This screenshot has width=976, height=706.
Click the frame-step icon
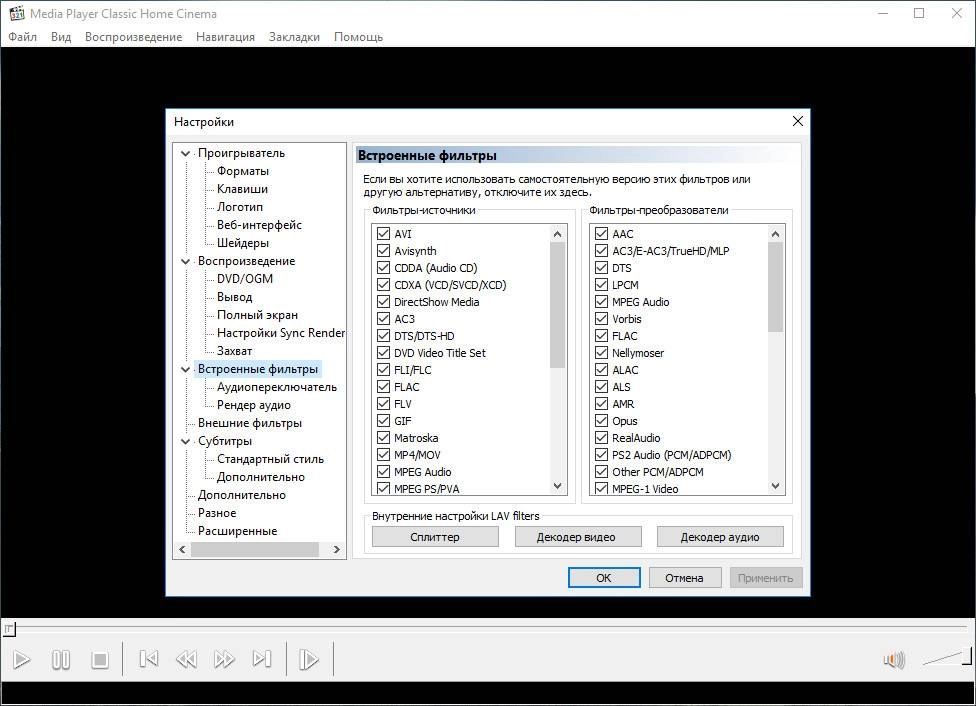click(309, 659)
